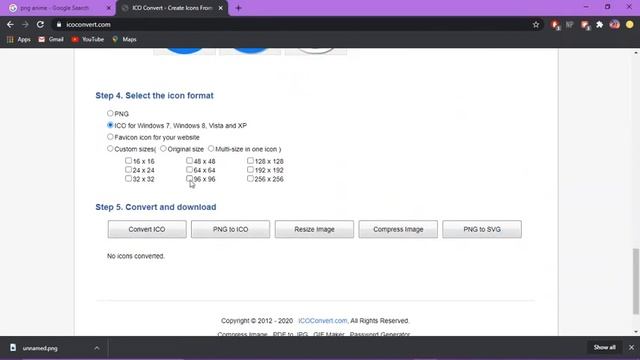Close the downloads bar
Screen dimensions: 640x360
(631, 347)
